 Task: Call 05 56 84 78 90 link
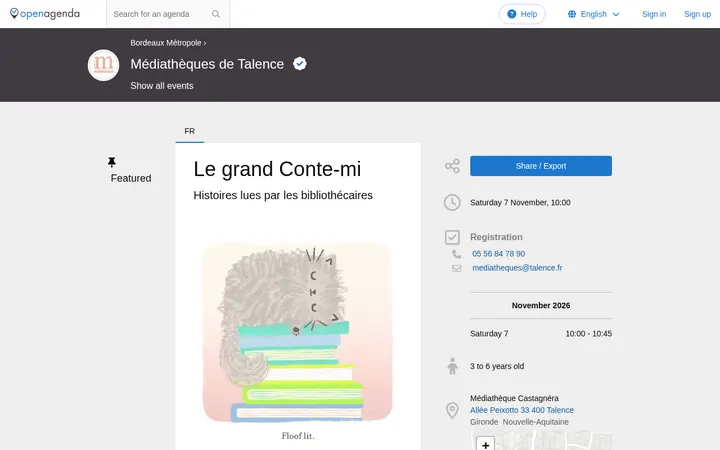coord(498,254)
